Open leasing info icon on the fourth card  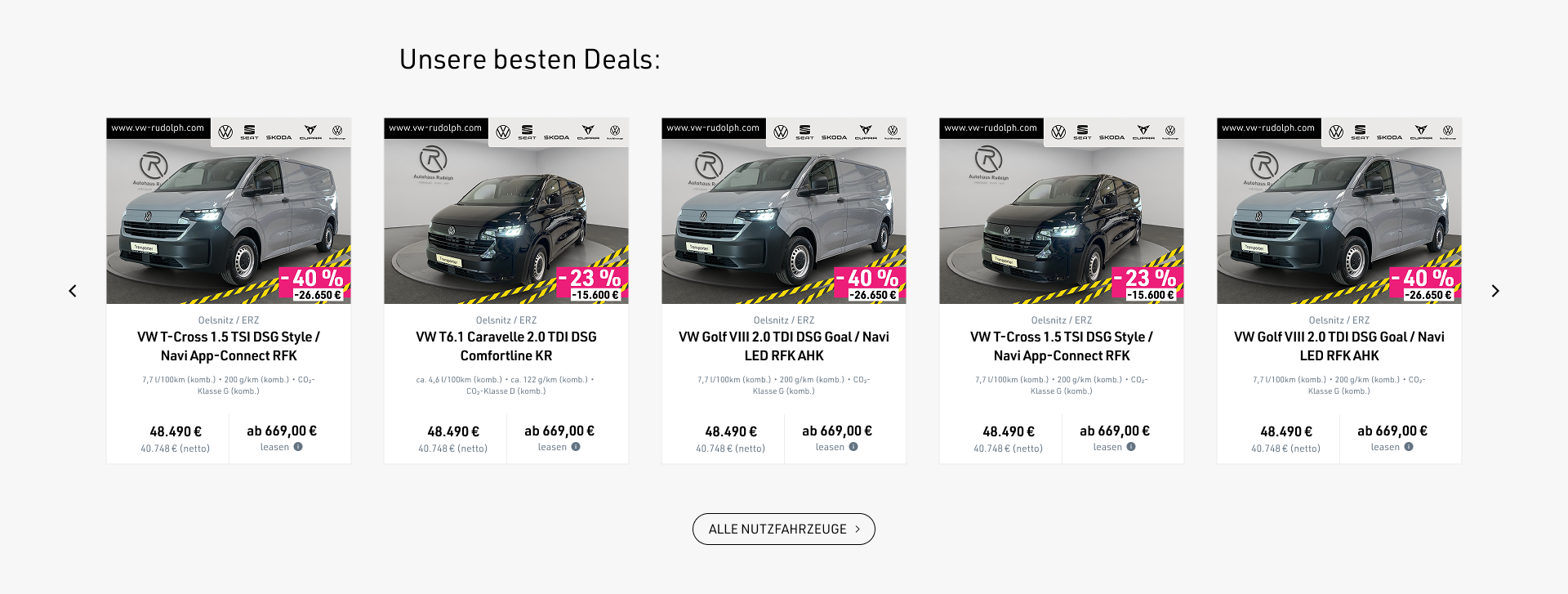[x=1131, y=447]
